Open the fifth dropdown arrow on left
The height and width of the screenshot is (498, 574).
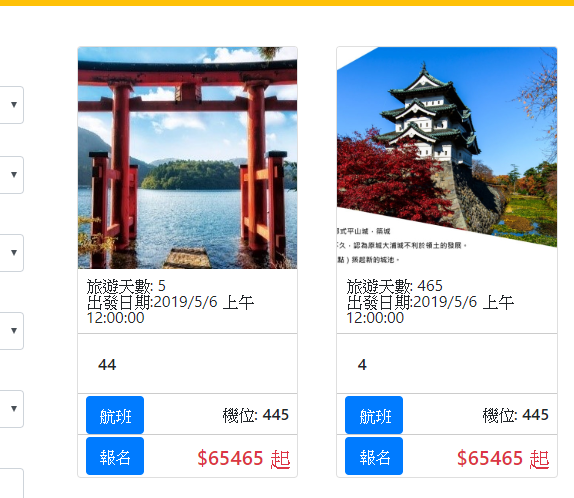(x=12, y=409)
